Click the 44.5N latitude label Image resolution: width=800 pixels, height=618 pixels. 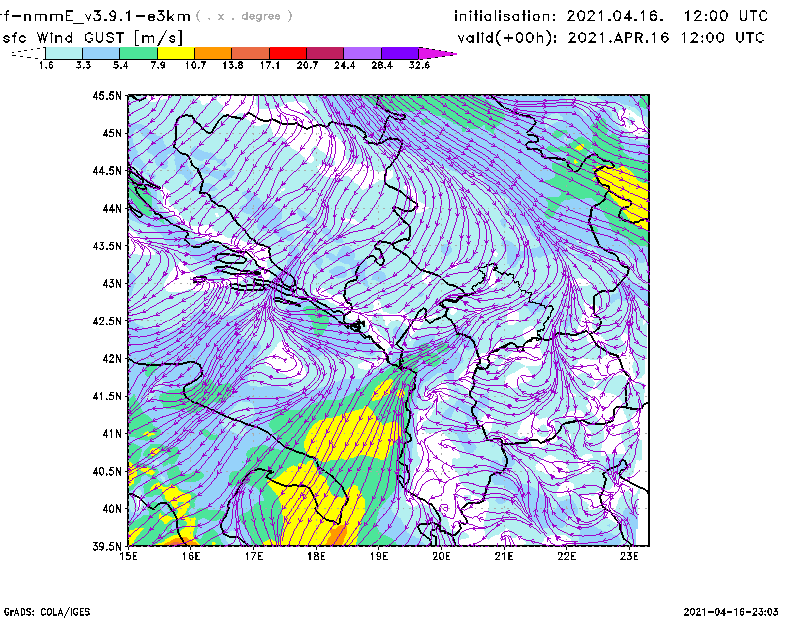(107, 170)
